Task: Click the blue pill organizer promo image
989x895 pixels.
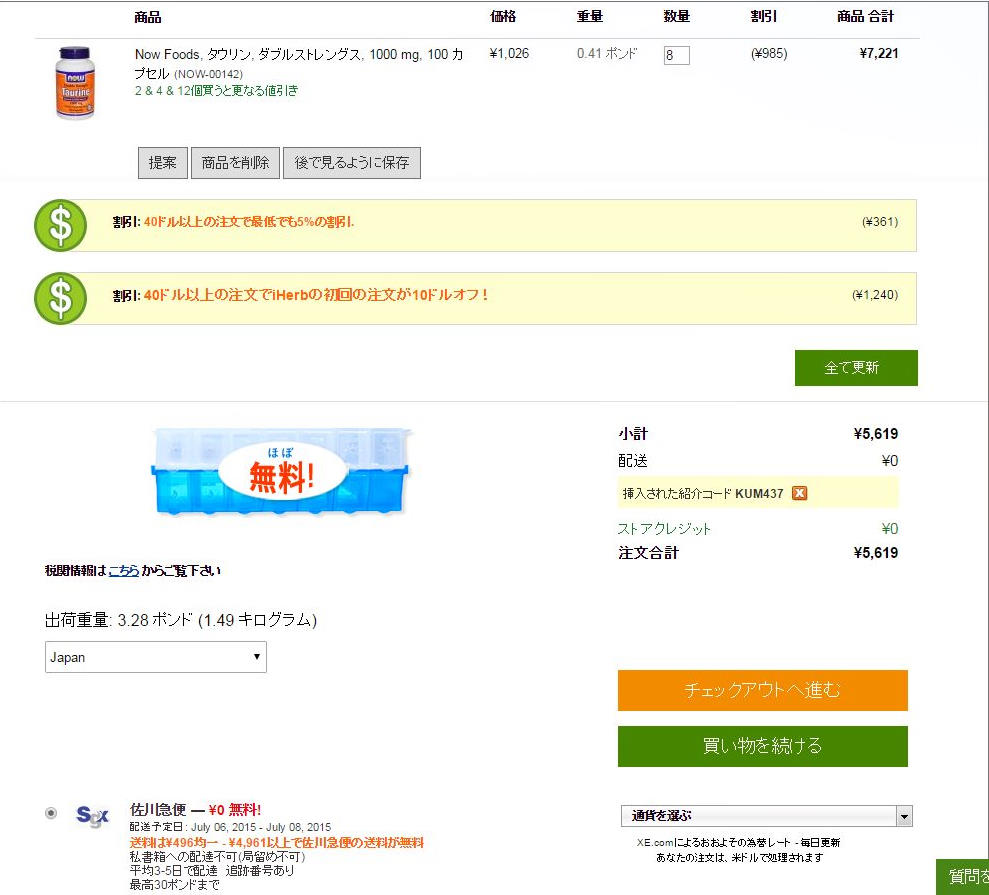Action: tap(281, 472)
